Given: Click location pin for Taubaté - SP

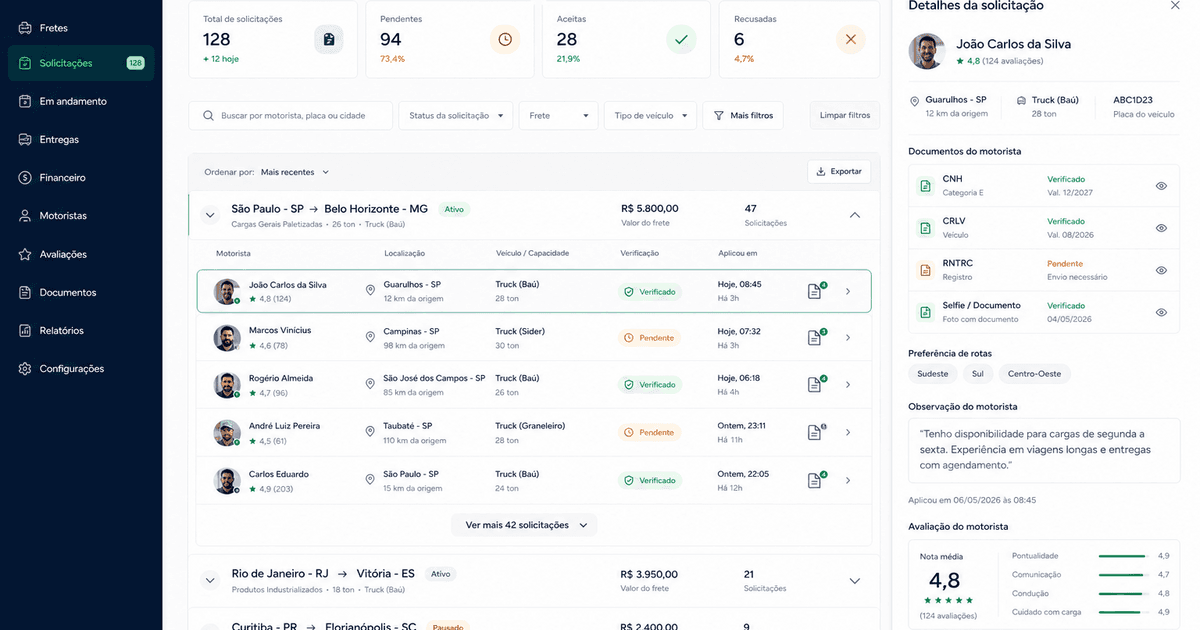Looking at the screenshot, I should [370, 432].
